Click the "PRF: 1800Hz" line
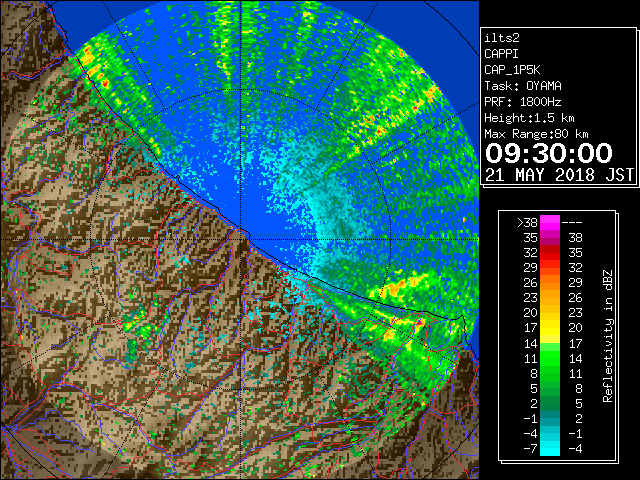This screenshot has height=480, width=640. 523,102
